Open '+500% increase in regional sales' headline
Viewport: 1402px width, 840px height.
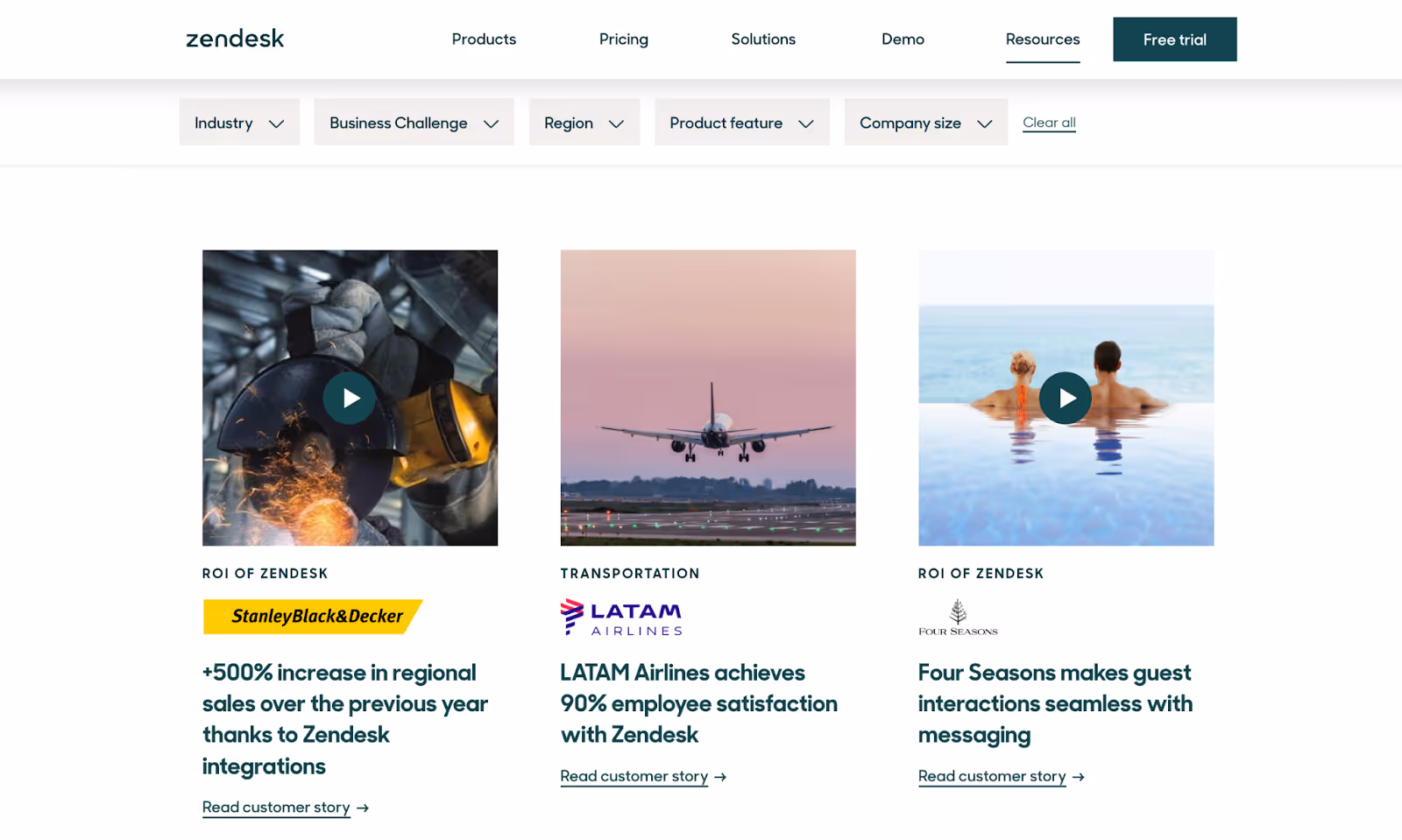point(345,719)
